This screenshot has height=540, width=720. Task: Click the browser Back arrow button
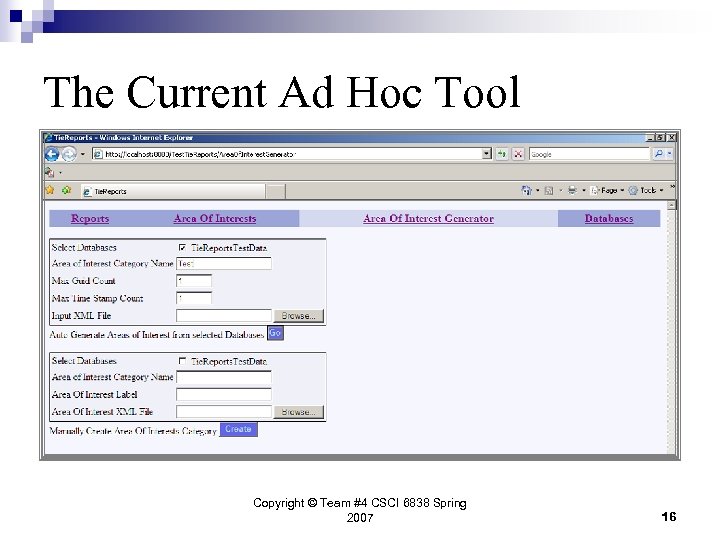tap(52, 154)
